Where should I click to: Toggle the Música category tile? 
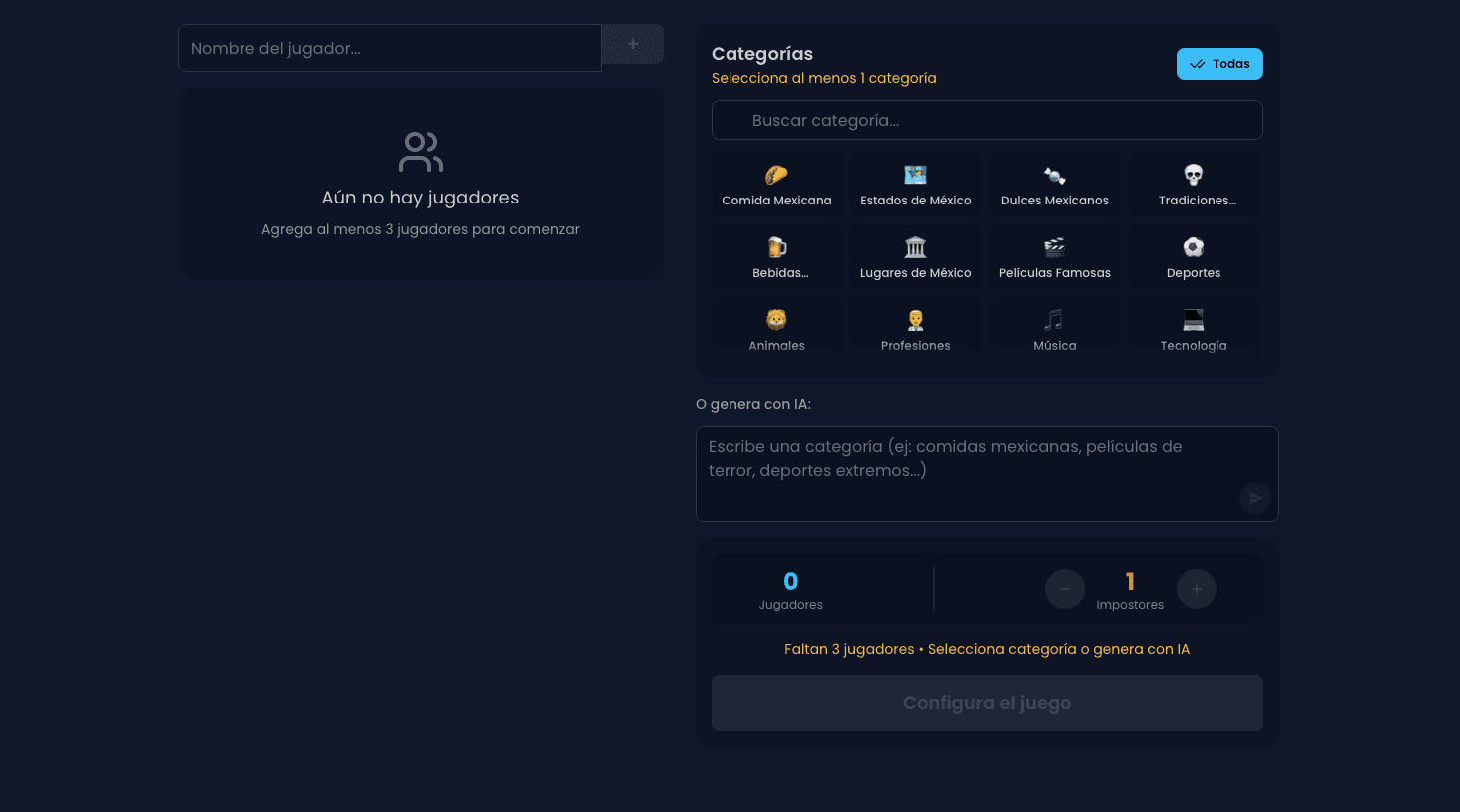click(1054, 330)
